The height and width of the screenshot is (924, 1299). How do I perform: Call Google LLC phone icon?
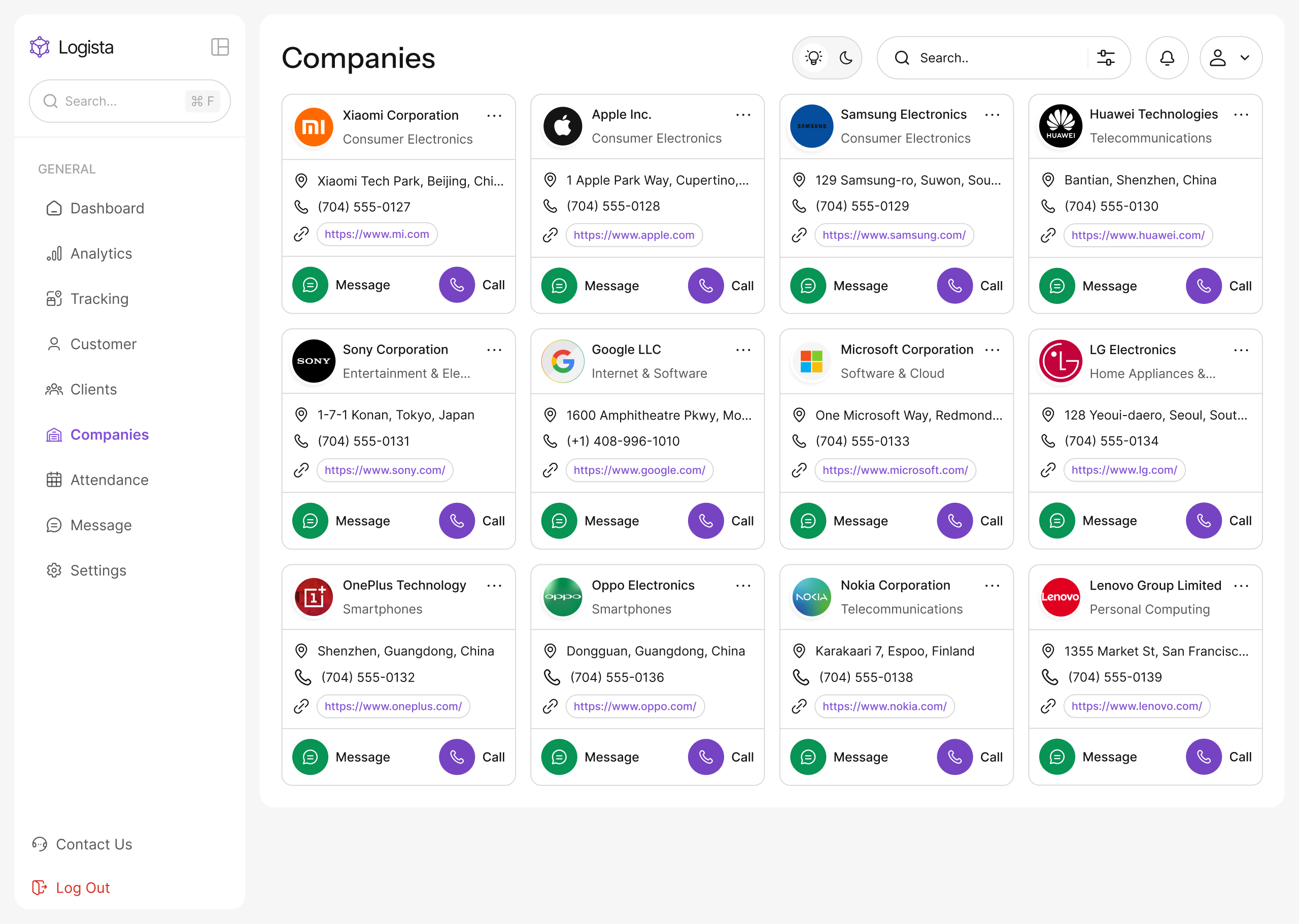point(705,521)
